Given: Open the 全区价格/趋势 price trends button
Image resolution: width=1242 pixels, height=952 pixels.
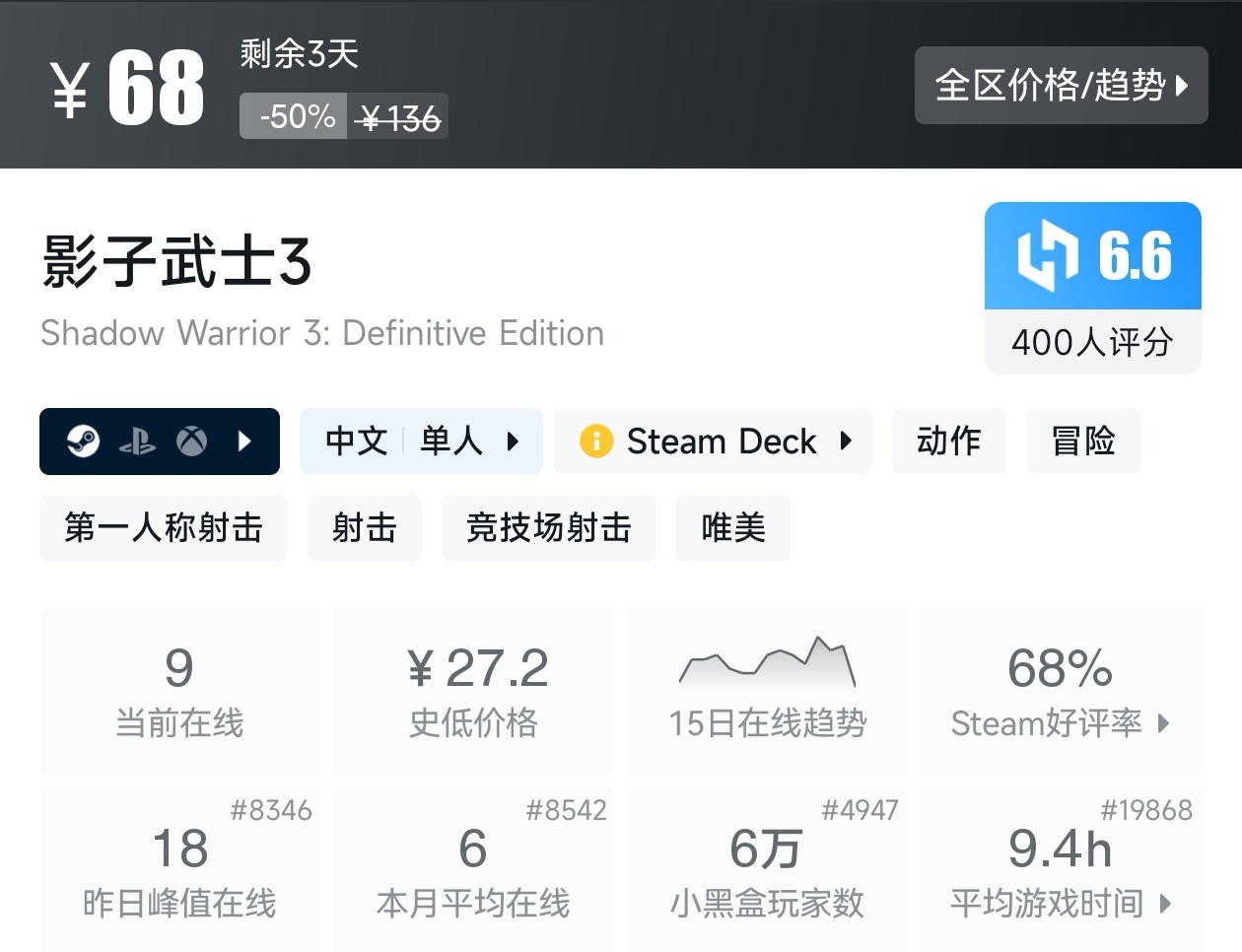Looking at the screenshot, I should [1061, 85].
